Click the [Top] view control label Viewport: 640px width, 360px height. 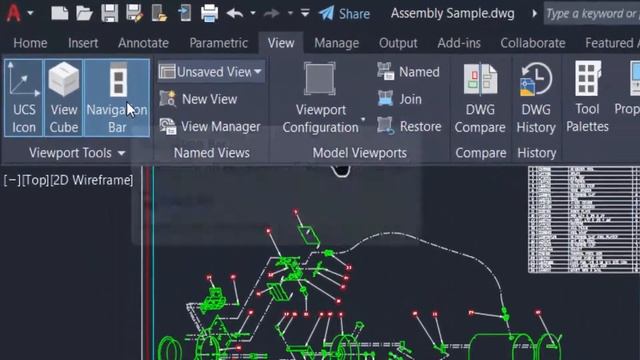tap(35, 180)
